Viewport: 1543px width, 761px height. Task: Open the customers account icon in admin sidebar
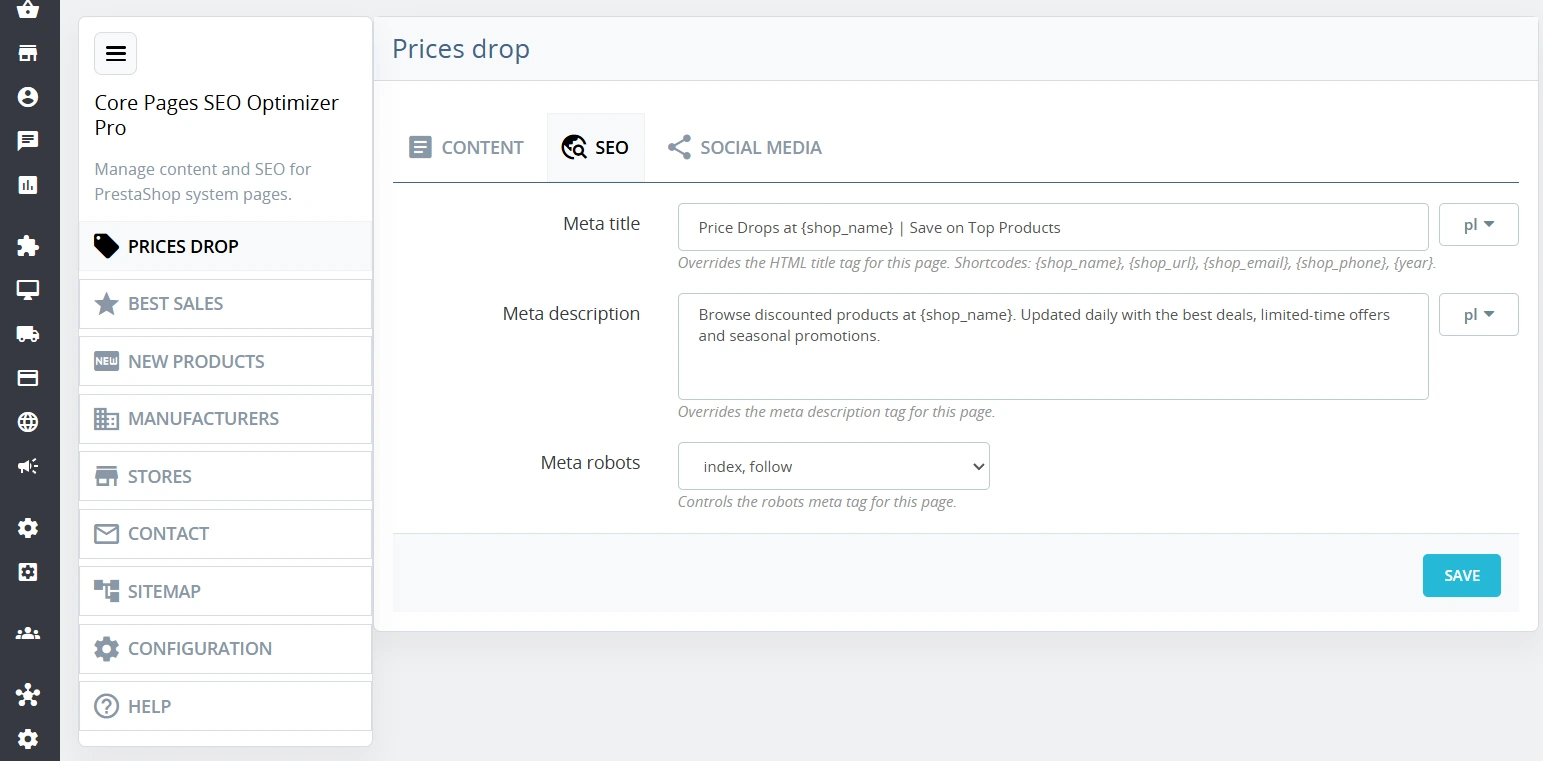click(x=28, y=97)
